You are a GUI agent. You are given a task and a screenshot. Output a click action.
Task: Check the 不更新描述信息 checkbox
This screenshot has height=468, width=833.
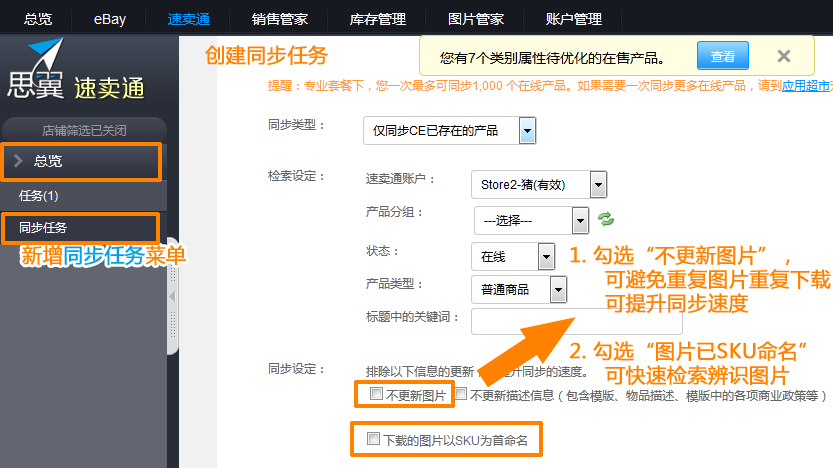pos(461,394)
